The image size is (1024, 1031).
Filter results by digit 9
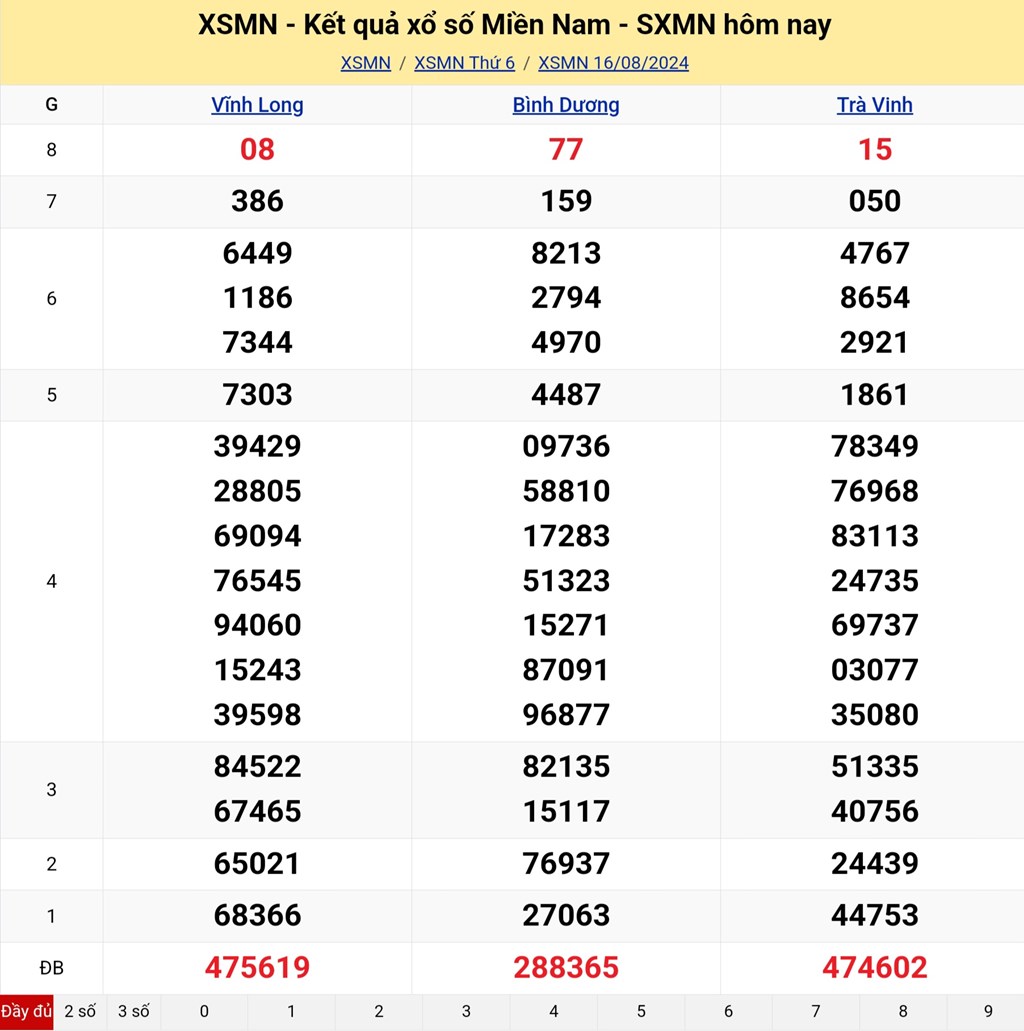click(x=988, y=1011)
